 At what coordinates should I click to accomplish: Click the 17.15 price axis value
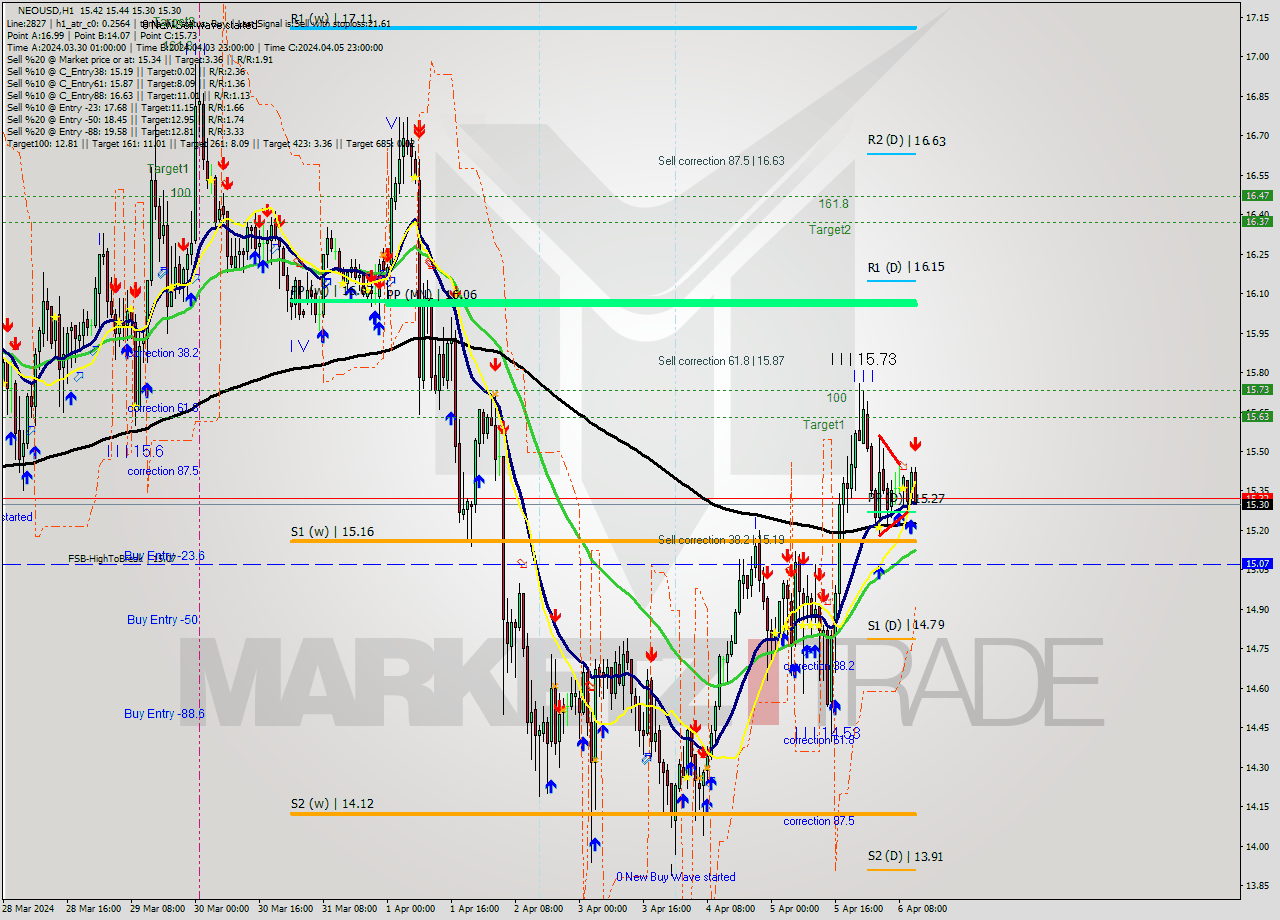1258,18
